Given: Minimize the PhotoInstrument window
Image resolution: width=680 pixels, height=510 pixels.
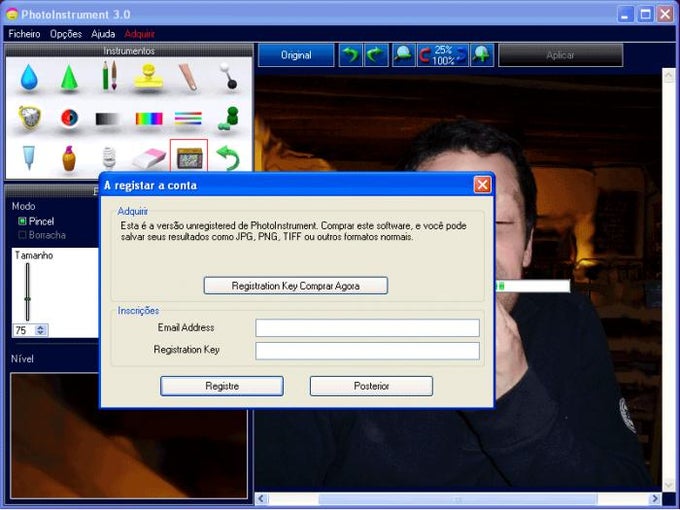Looking at the screenshot, I should [x=625, y=14].
